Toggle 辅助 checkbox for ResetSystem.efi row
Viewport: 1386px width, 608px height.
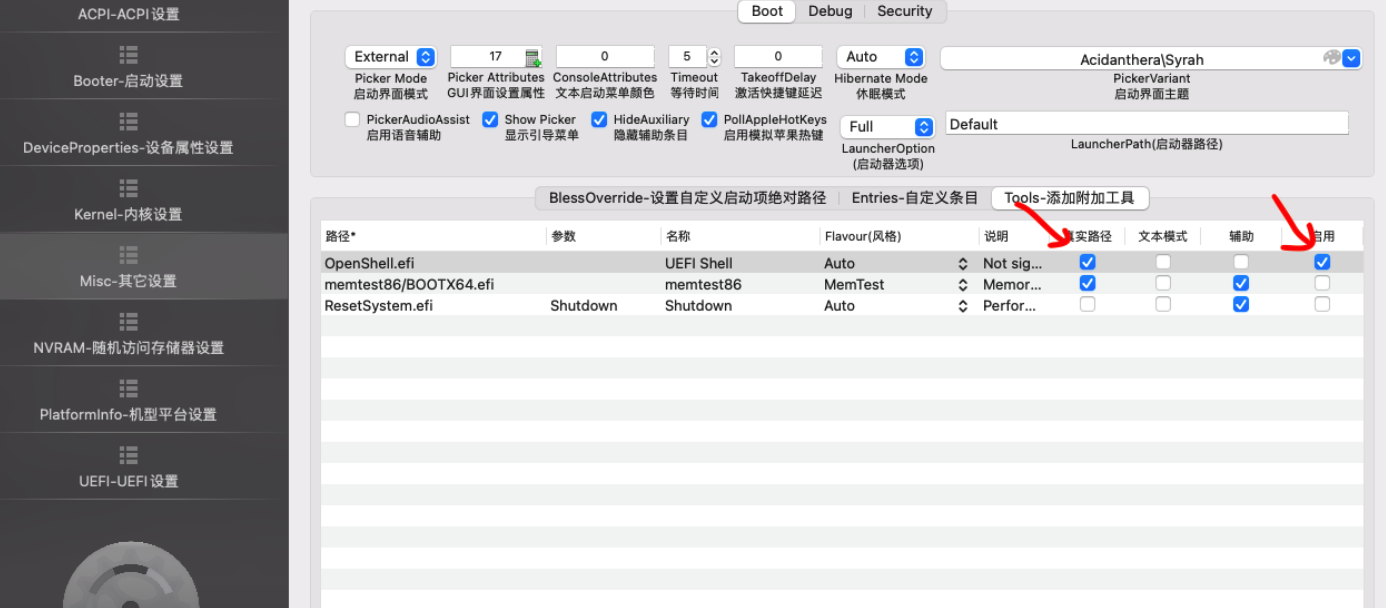point(1241,304)
